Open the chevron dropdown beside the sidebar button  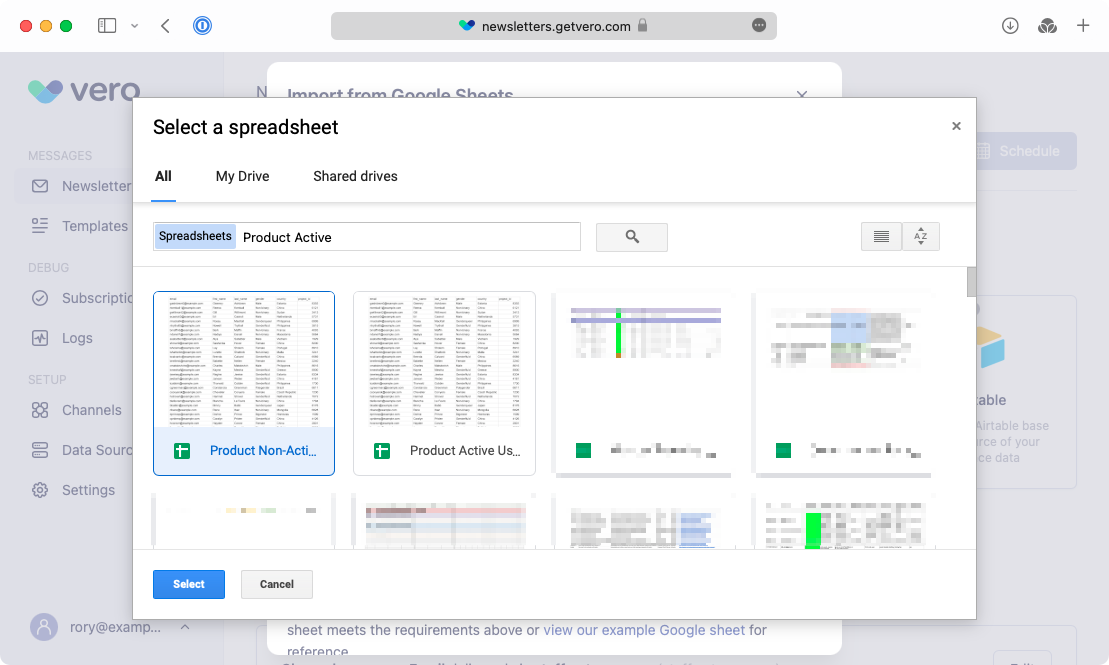point(134,25)
